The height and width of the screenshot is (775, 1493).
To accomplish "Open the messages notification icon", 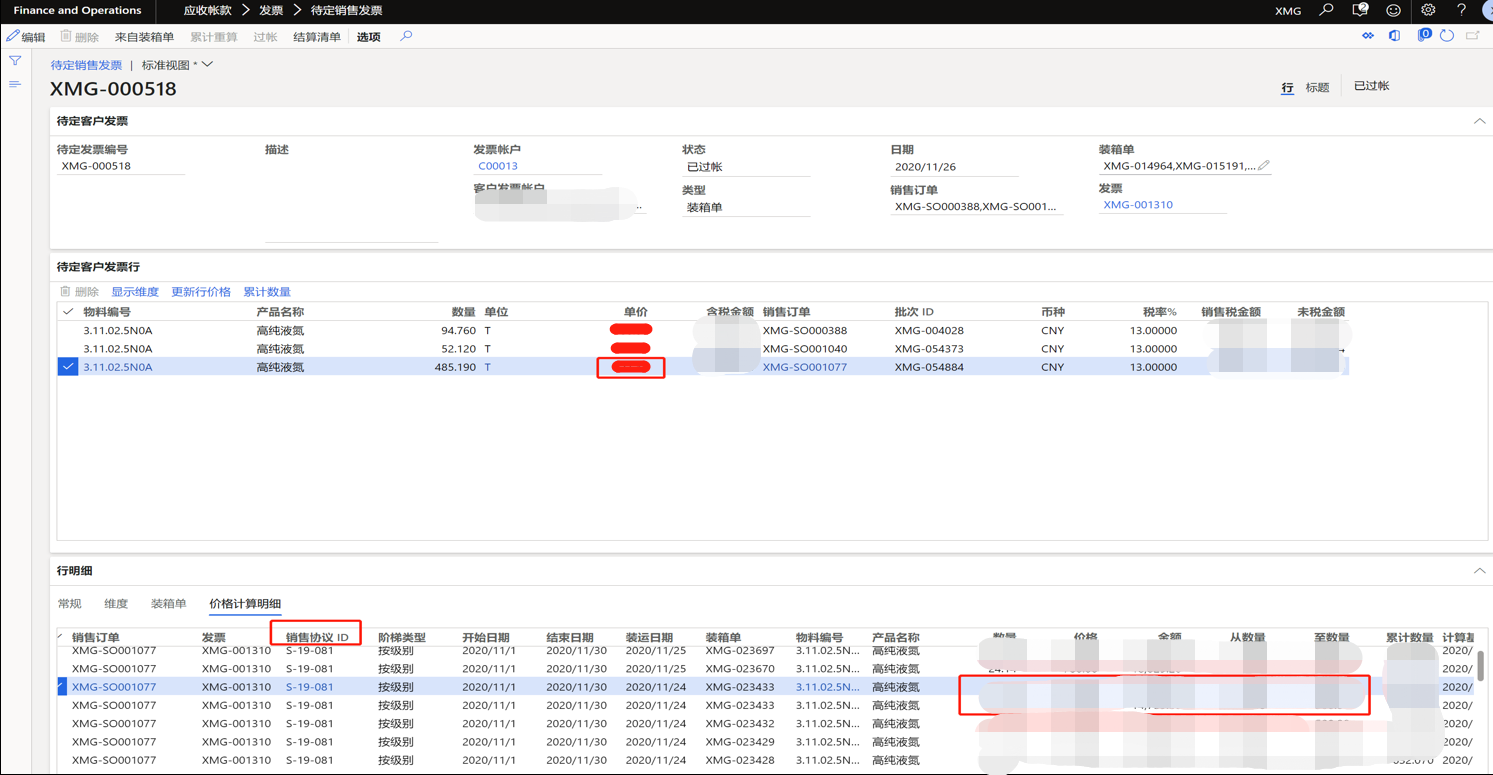I will (1360, 11).
